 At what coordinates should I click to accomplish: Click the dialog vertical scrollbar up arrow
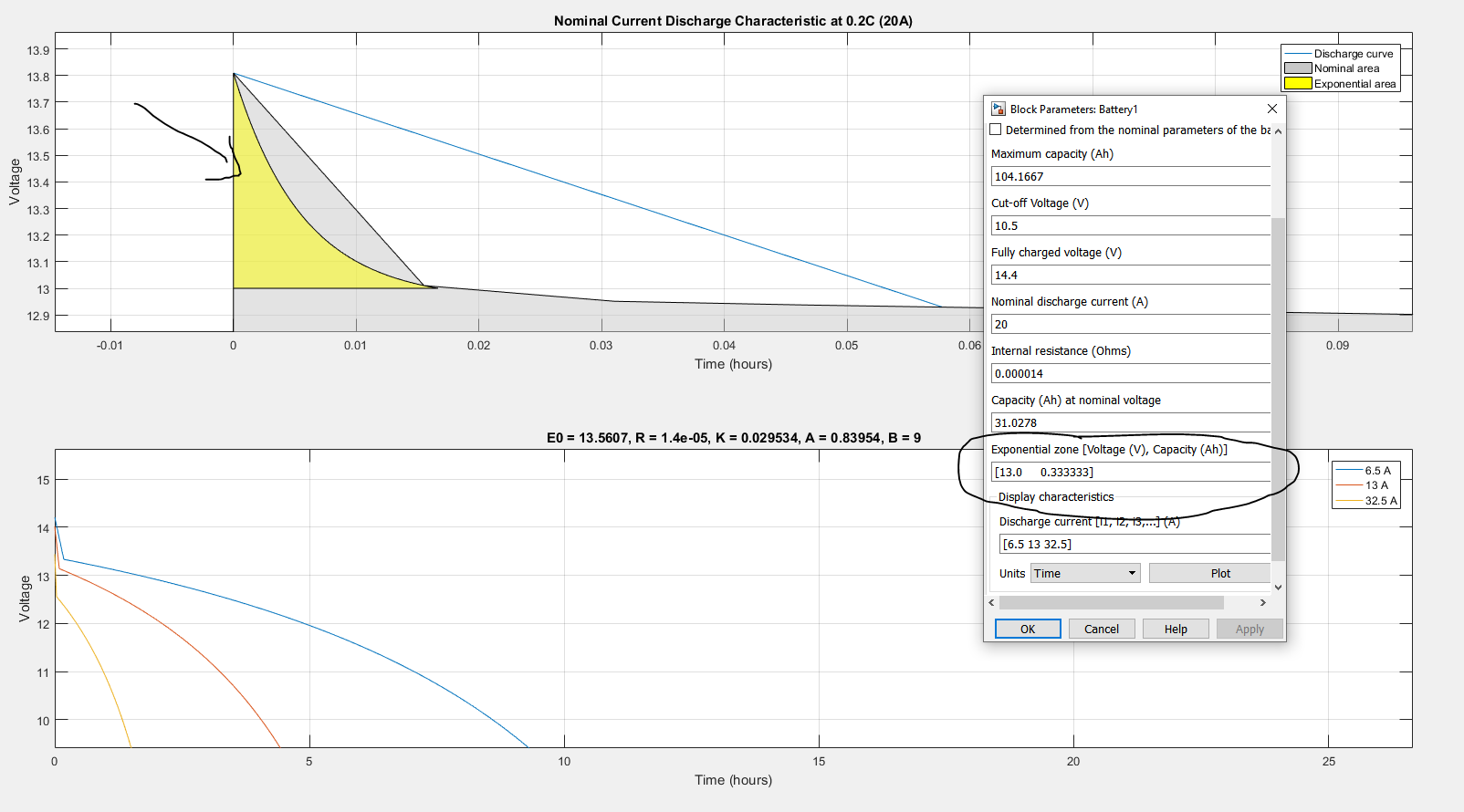pos(1278,130)
